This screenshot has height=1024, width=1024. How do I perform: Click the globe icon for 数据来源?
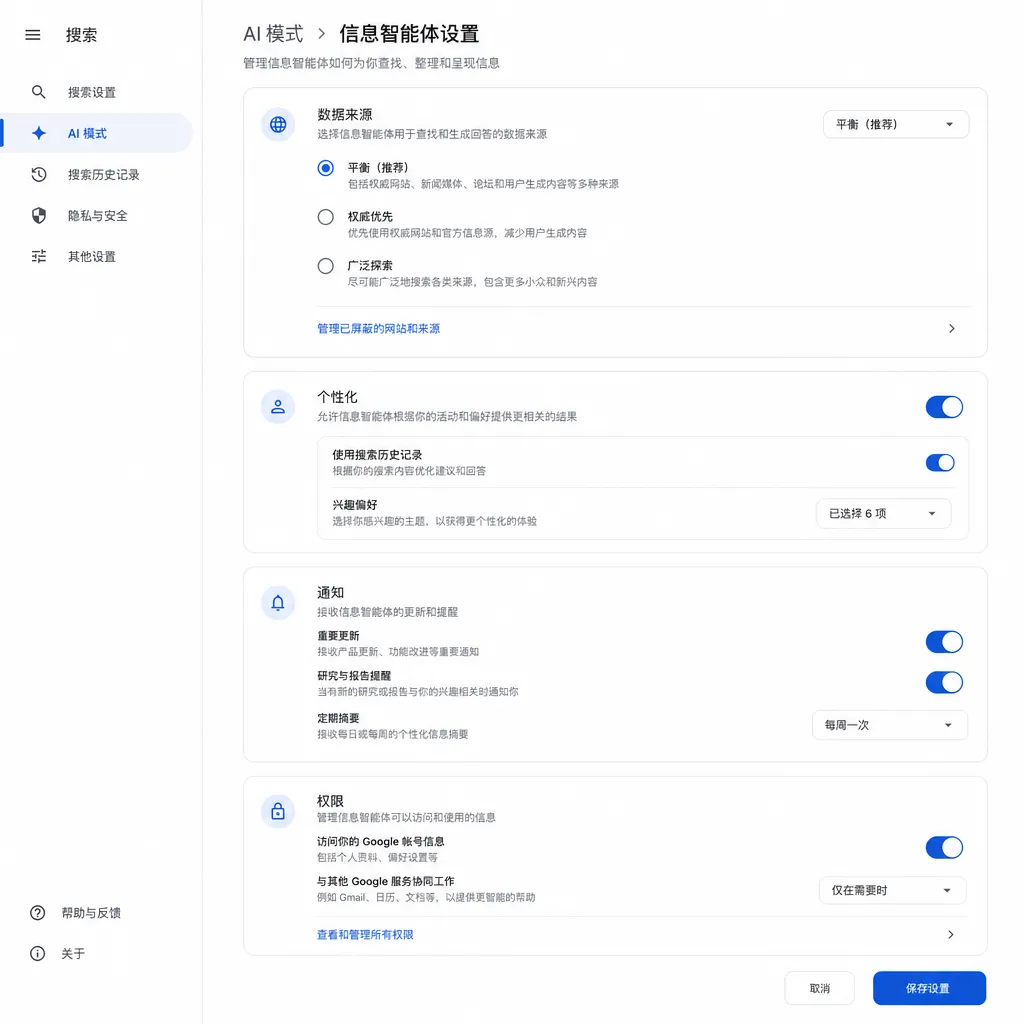pos(278,124)
